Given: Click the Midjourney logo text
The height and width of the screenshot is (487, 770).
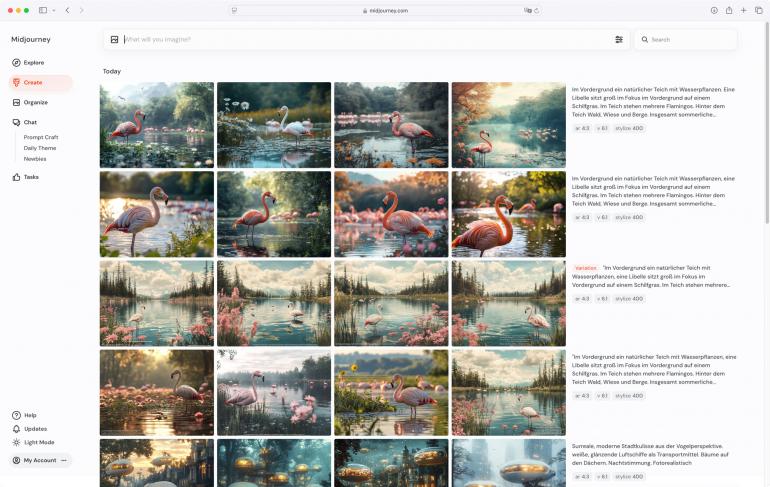Looking at the screenshot, I should click(30, 39).
